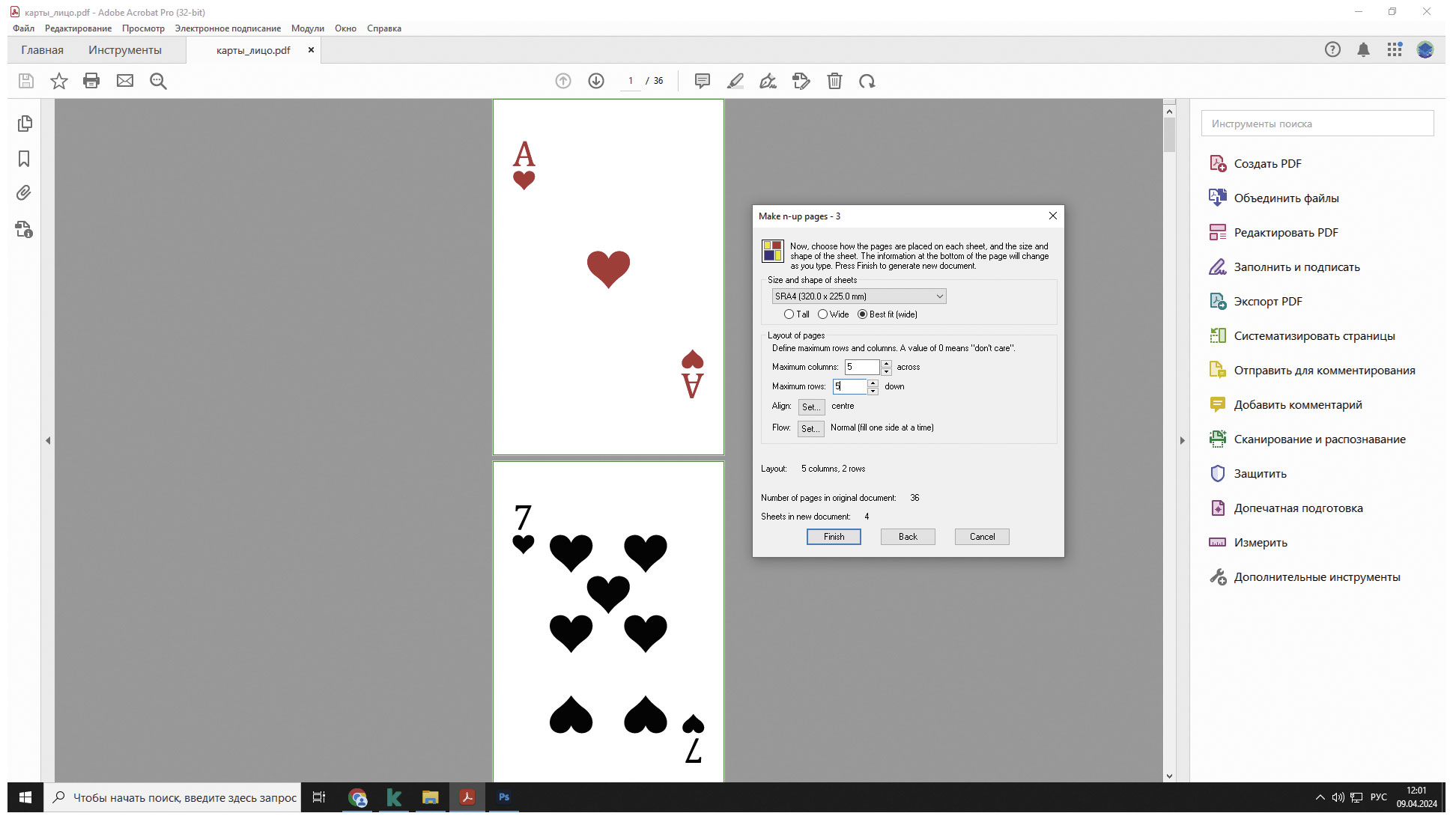
Task: Click the attachments paperclip icon
Action: pyautogui.click(x=24, y=193)
